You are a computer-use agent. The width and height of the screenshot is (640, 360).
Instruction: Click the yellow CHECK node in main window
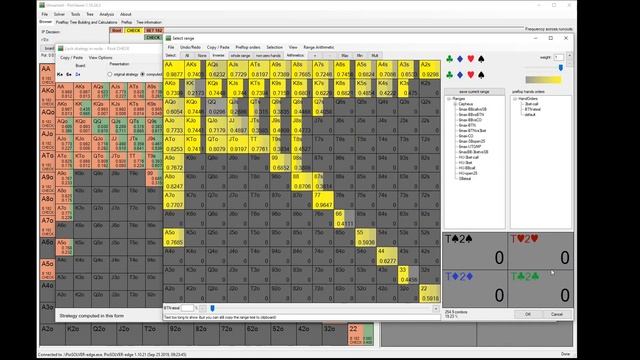pyautogui.click(x=133, y=31)
